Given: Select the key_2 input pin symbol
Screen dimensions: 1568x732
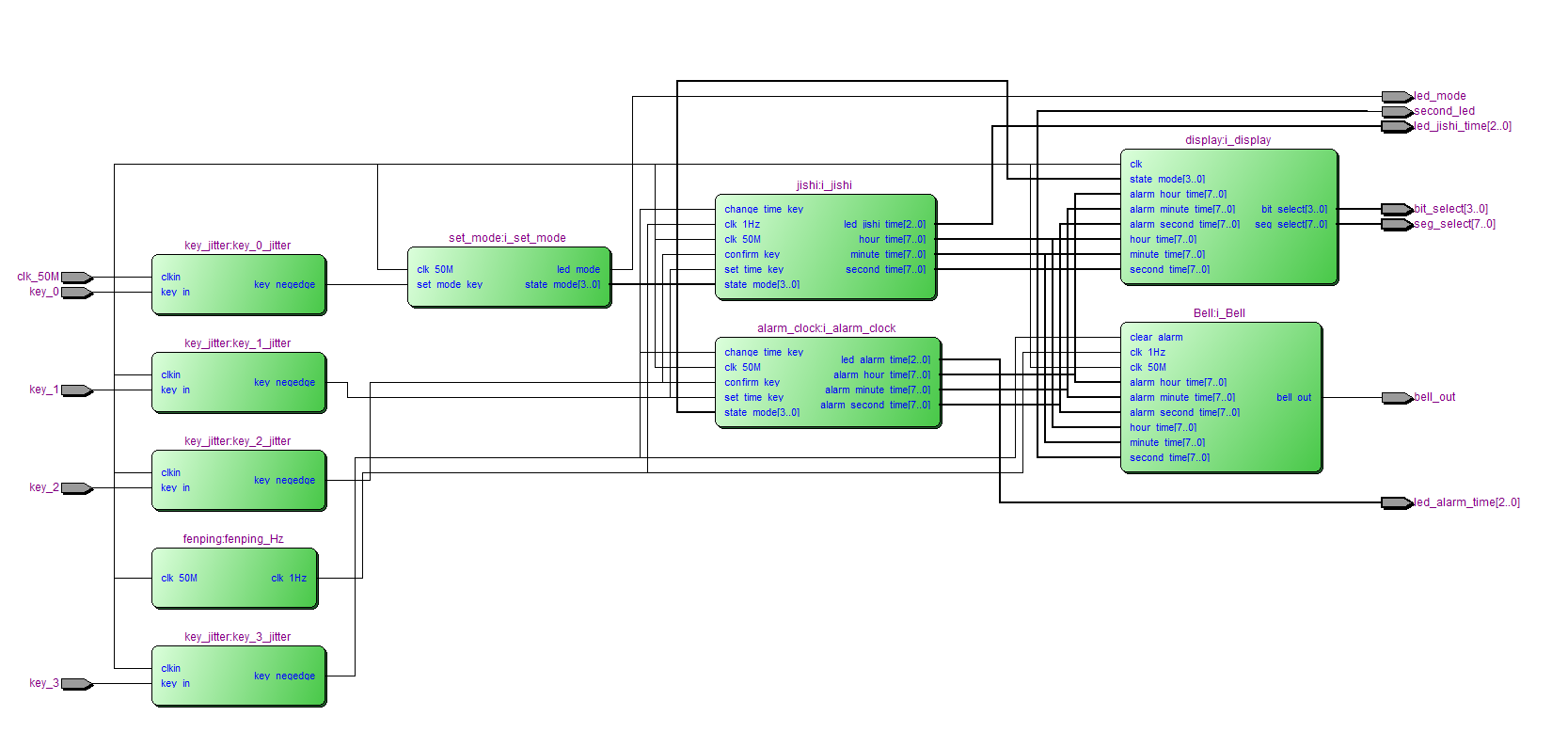Looking at the screenshot, I should tap(77, 488).
